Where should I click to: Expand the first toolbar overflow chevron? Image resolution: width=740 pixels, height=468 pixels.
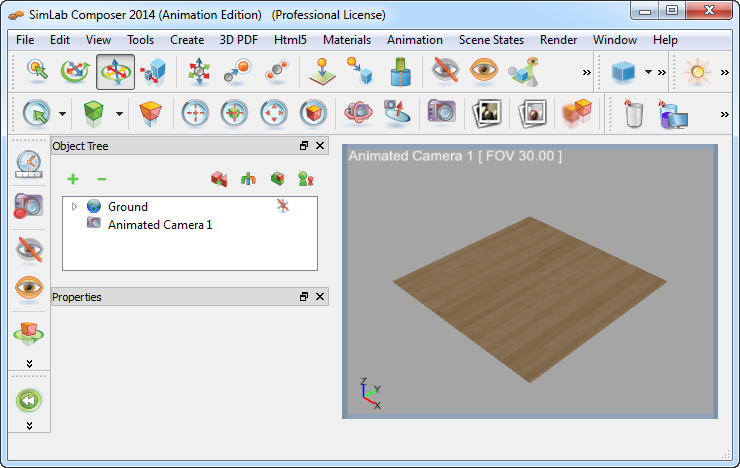[587, 72]
